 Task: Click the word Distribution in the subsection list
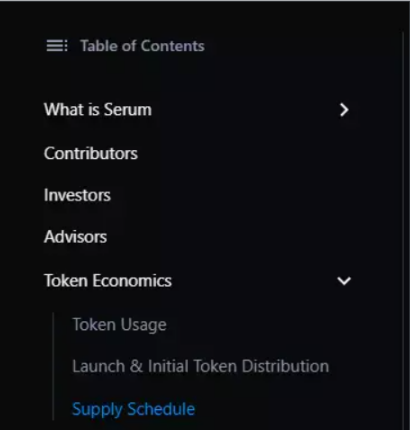[x=286, y=366]
